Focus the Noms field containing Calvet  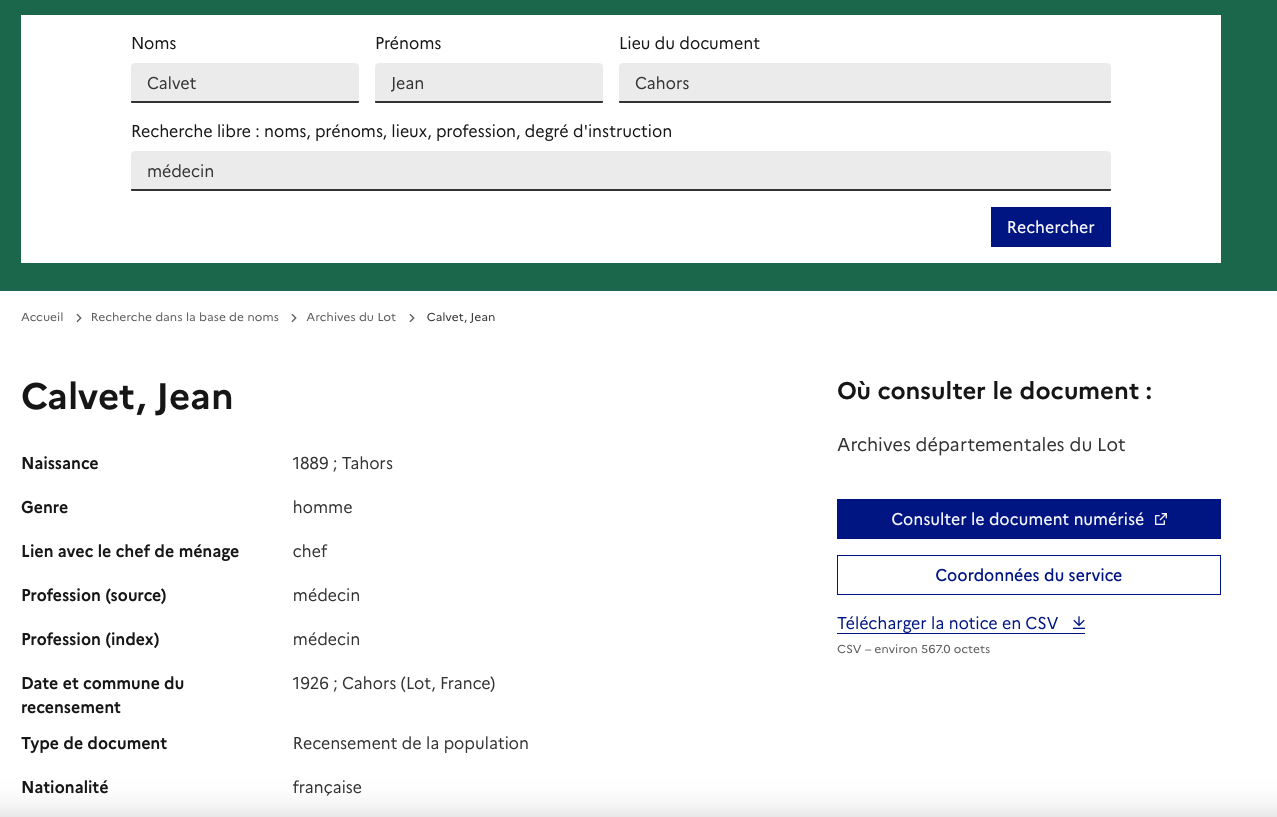(245, 83)
